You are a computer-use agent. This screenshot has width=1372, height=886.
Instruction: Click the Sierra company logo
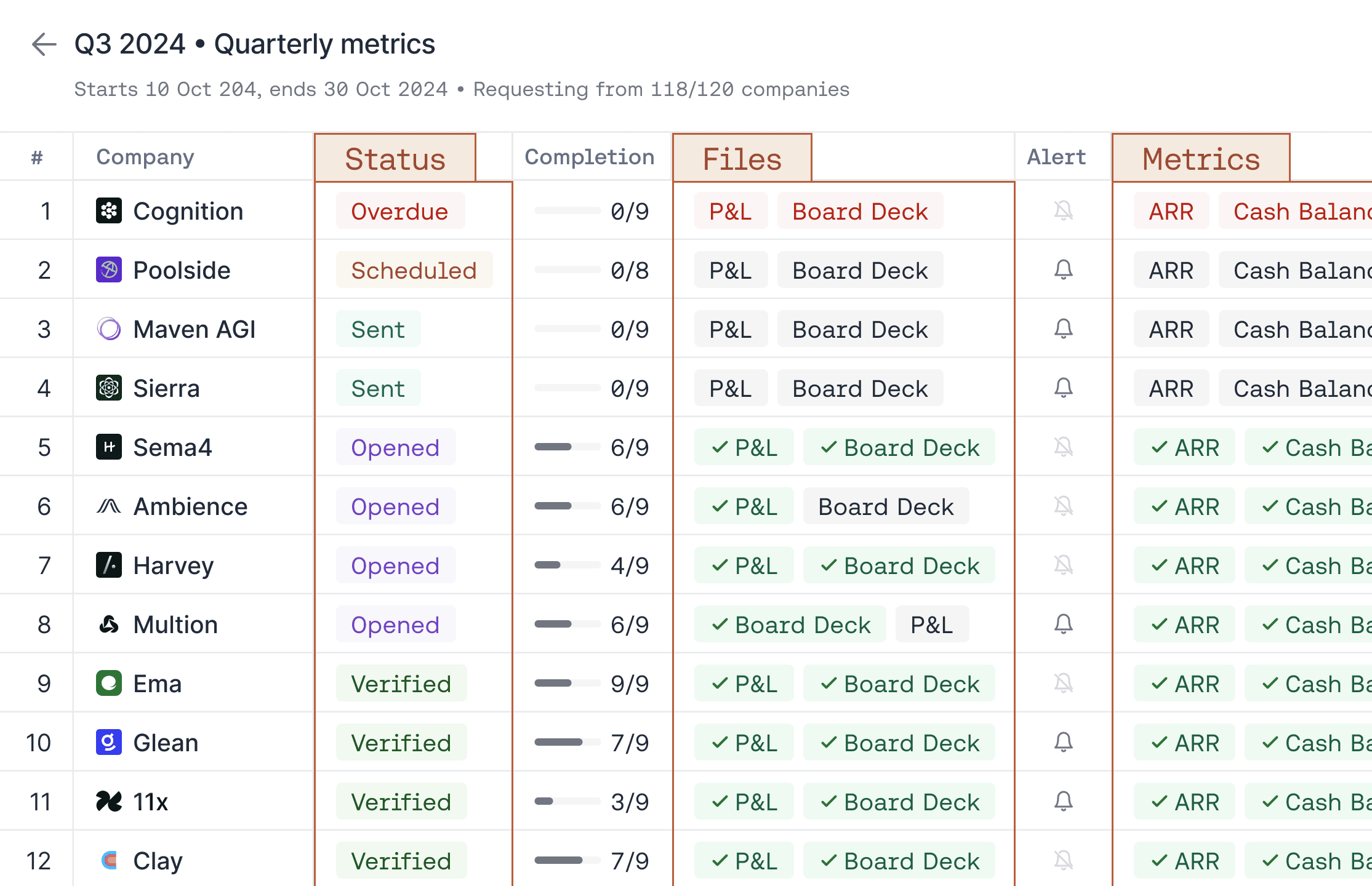109,388
